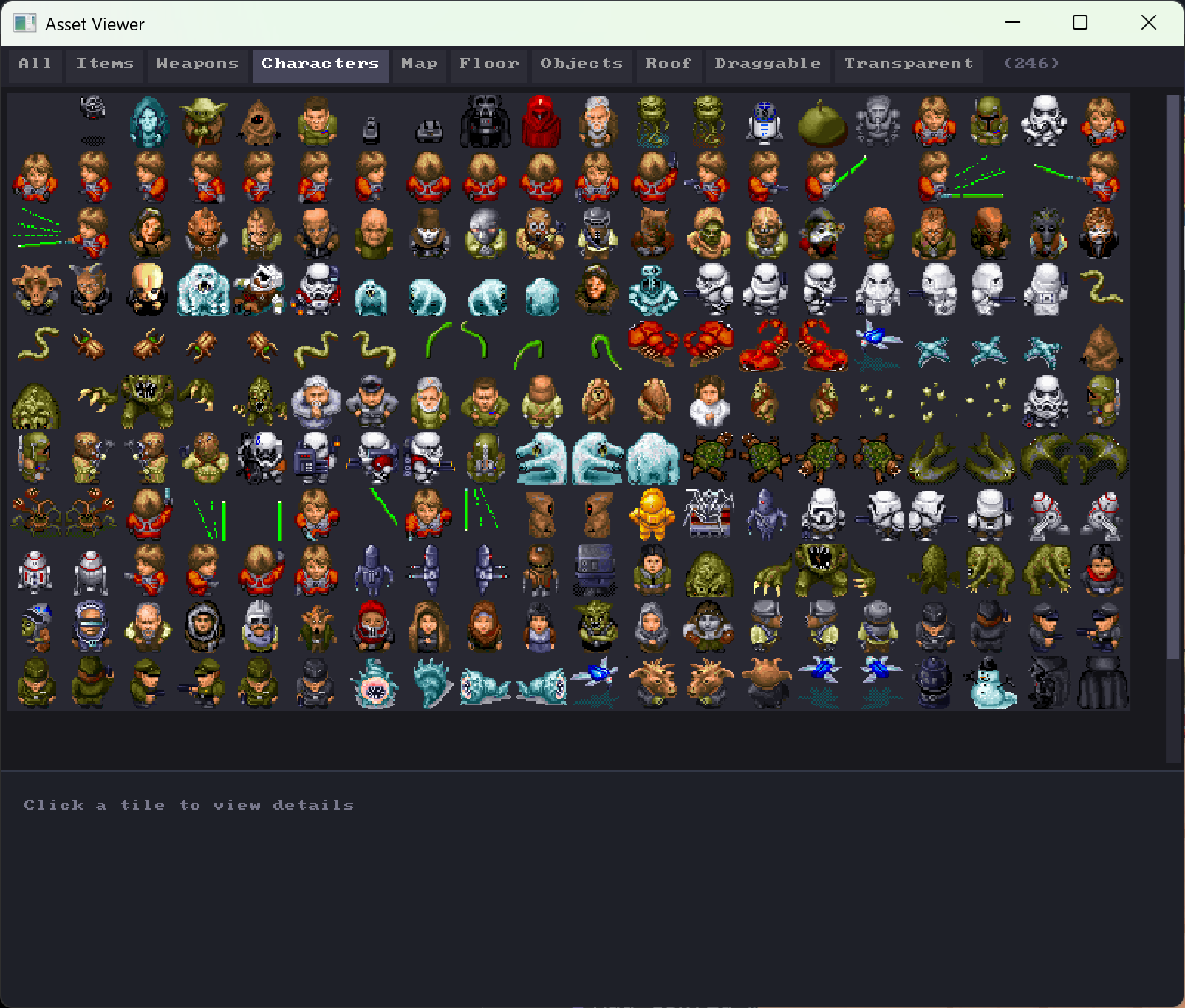Screen dimensions: 1185x1008
Task: Select the brown-robed Yoda sprite with cane
Action: pos(205,121)
